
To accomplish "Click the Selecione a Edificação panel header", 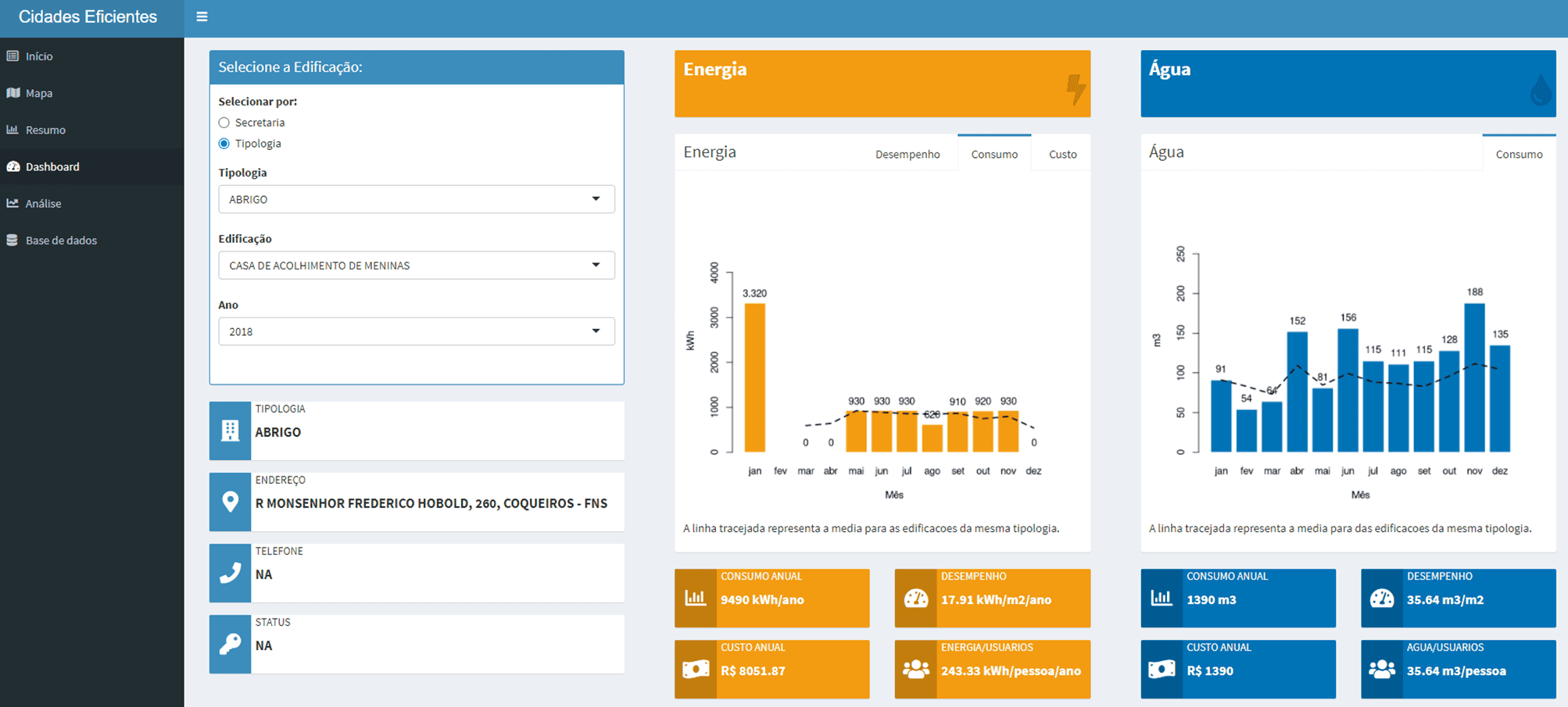I will [417, 67].
